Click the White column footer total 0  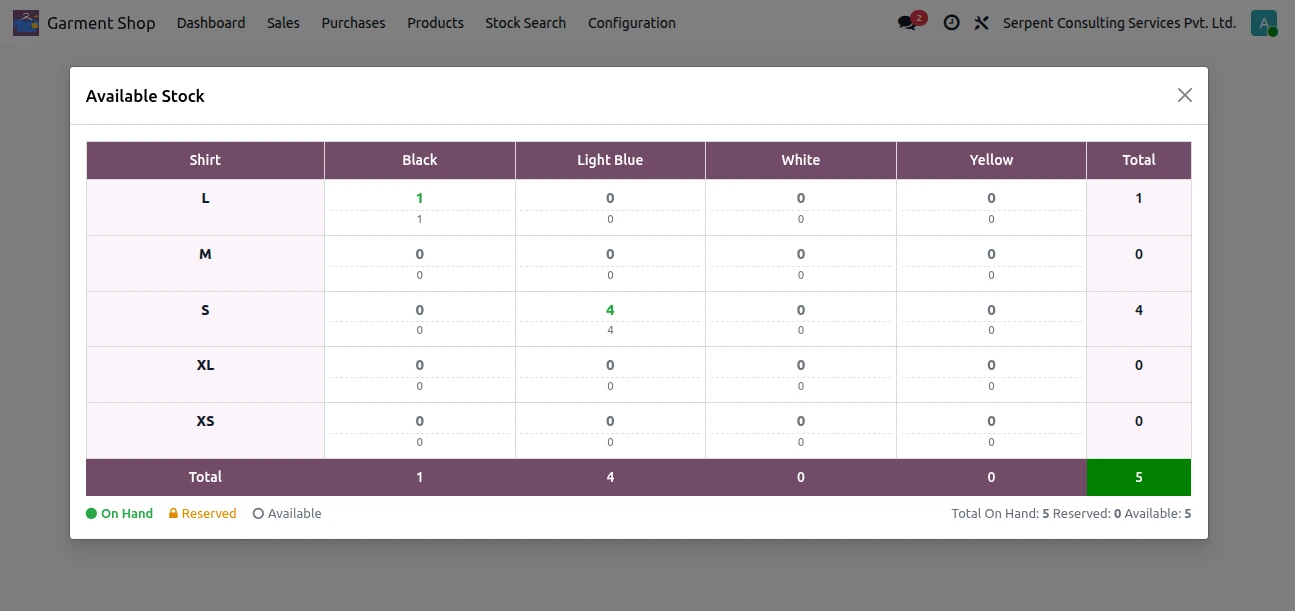pos(801,477)
